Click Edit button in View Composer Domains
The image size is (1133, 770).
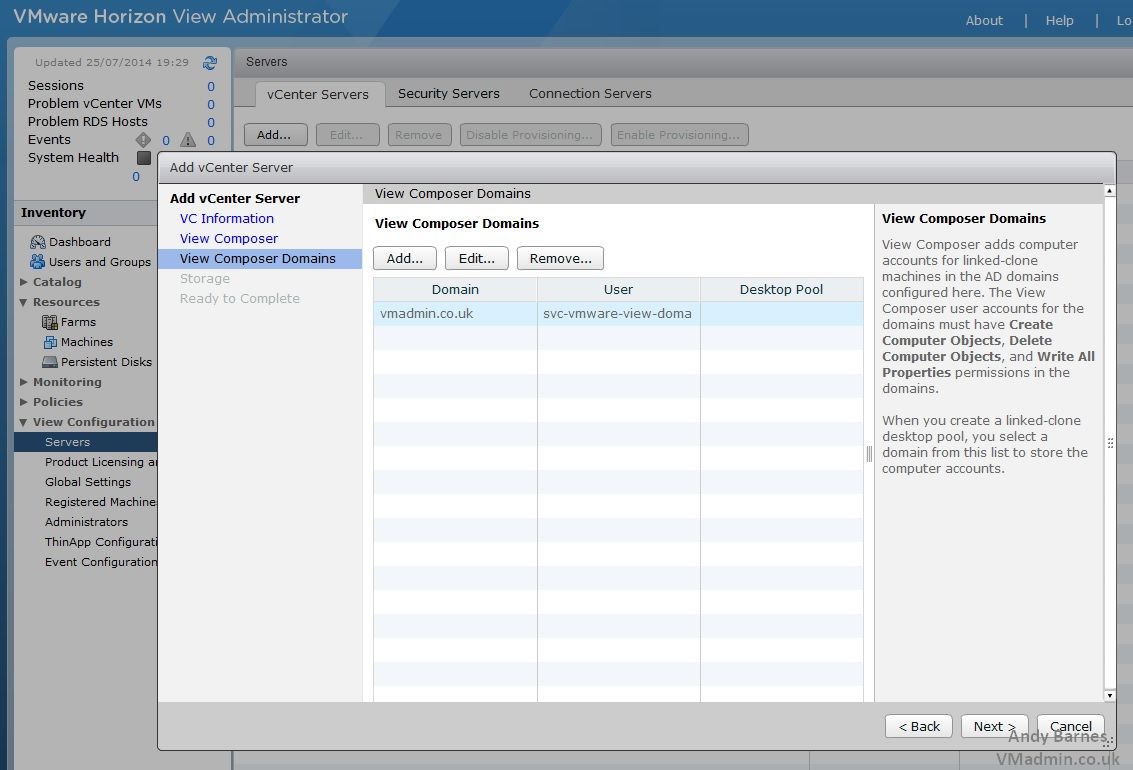tap(477, 259)
